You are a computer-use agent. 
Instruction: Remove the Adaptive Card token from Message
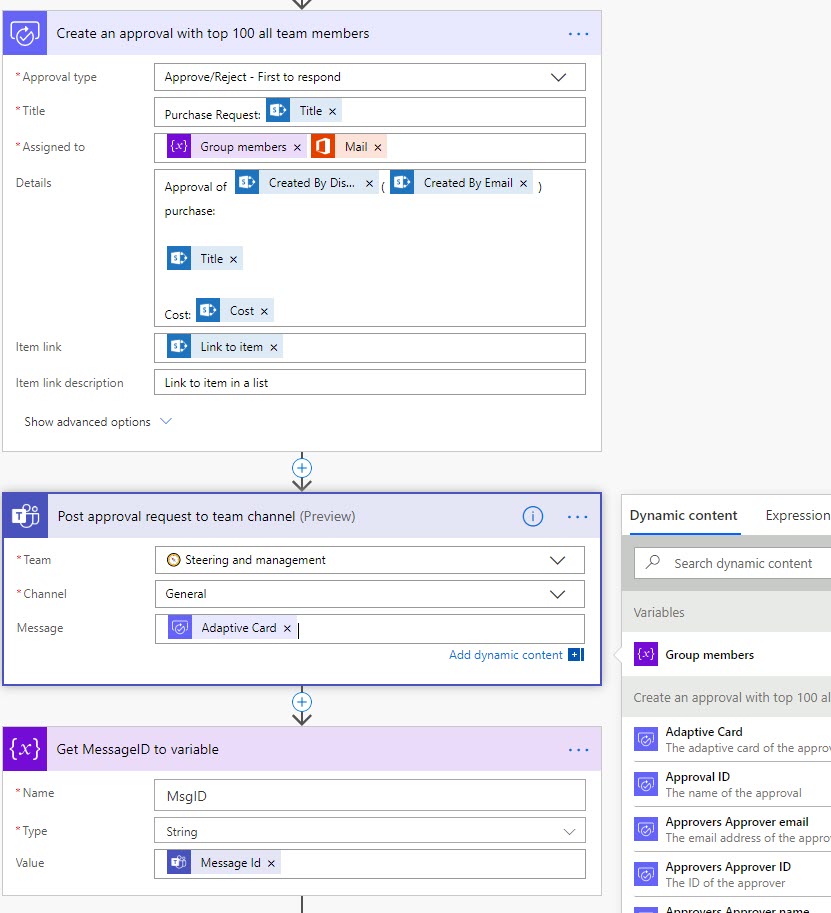(287, 628)
